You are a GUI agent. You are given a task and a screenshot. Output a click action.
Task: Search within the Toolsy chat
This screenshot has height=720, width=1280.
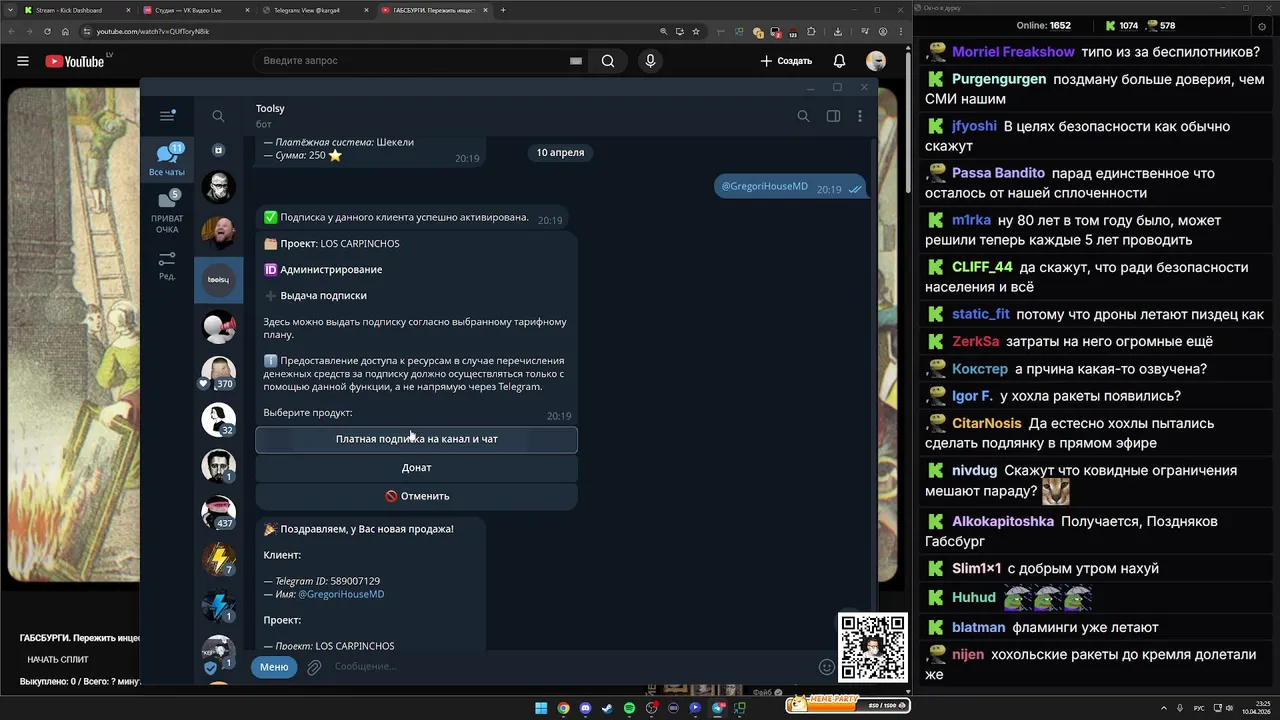click(x=803, y=116)
